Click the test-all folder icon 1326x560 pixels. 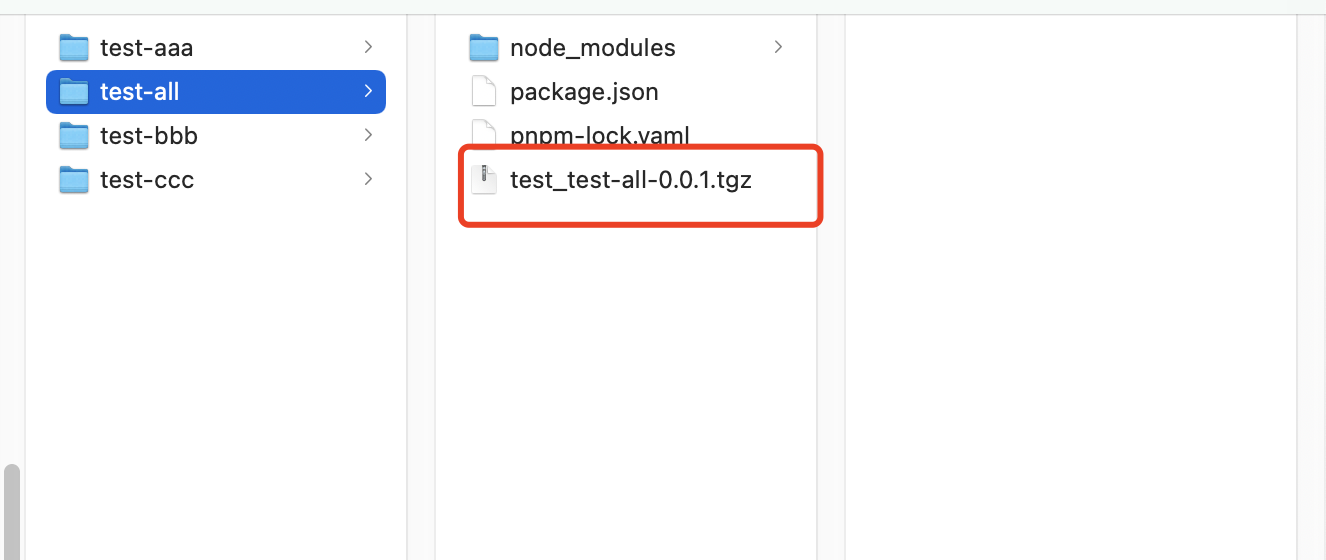[x=74, y=92]
